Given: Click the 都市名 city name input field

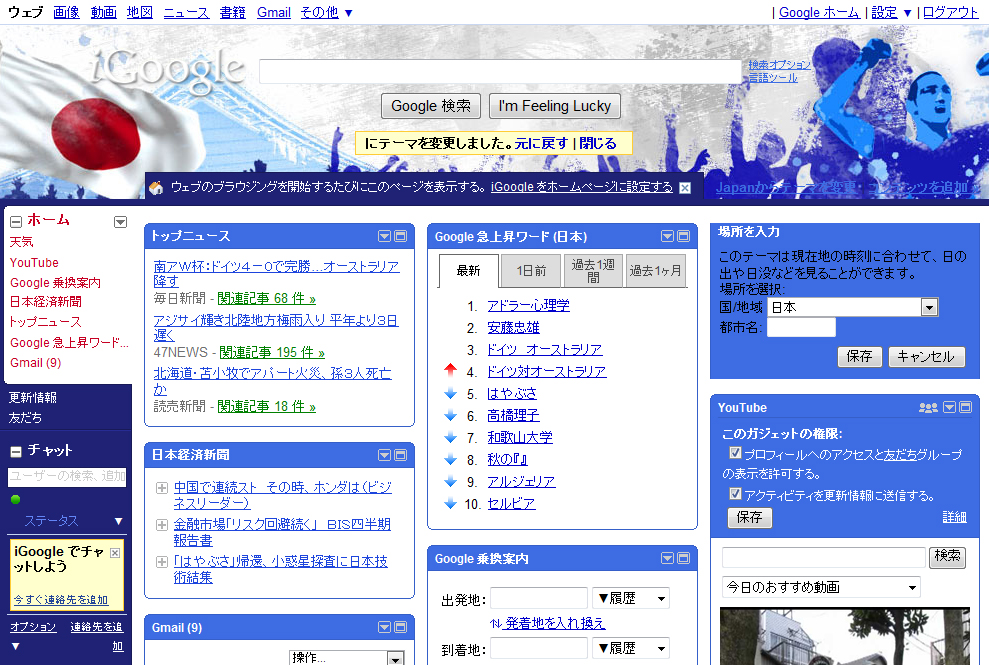Looking at the screenshot, I should 800,328.
